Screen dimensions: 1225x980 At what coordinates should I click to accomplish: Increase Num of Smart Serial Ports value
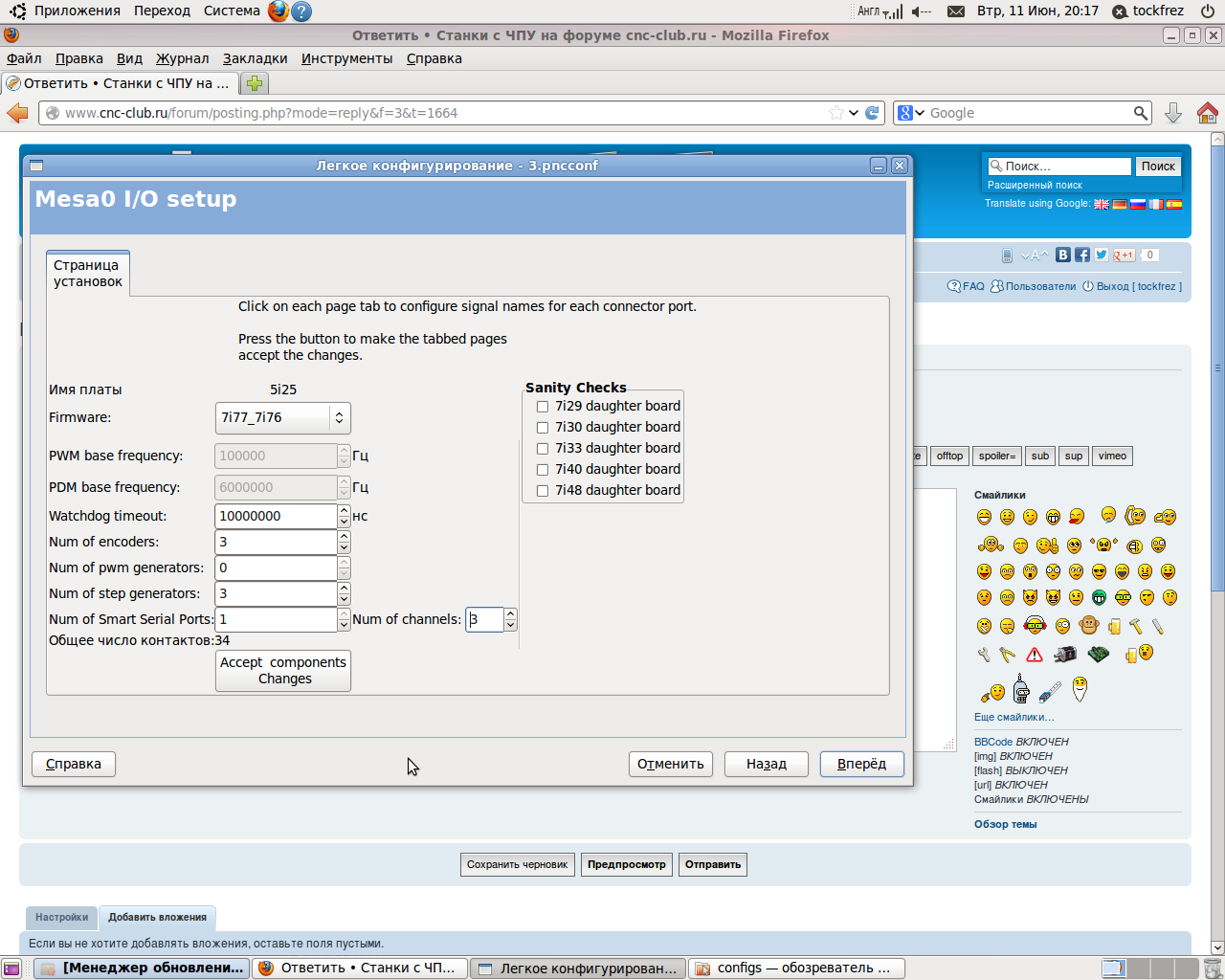(344, 613)
